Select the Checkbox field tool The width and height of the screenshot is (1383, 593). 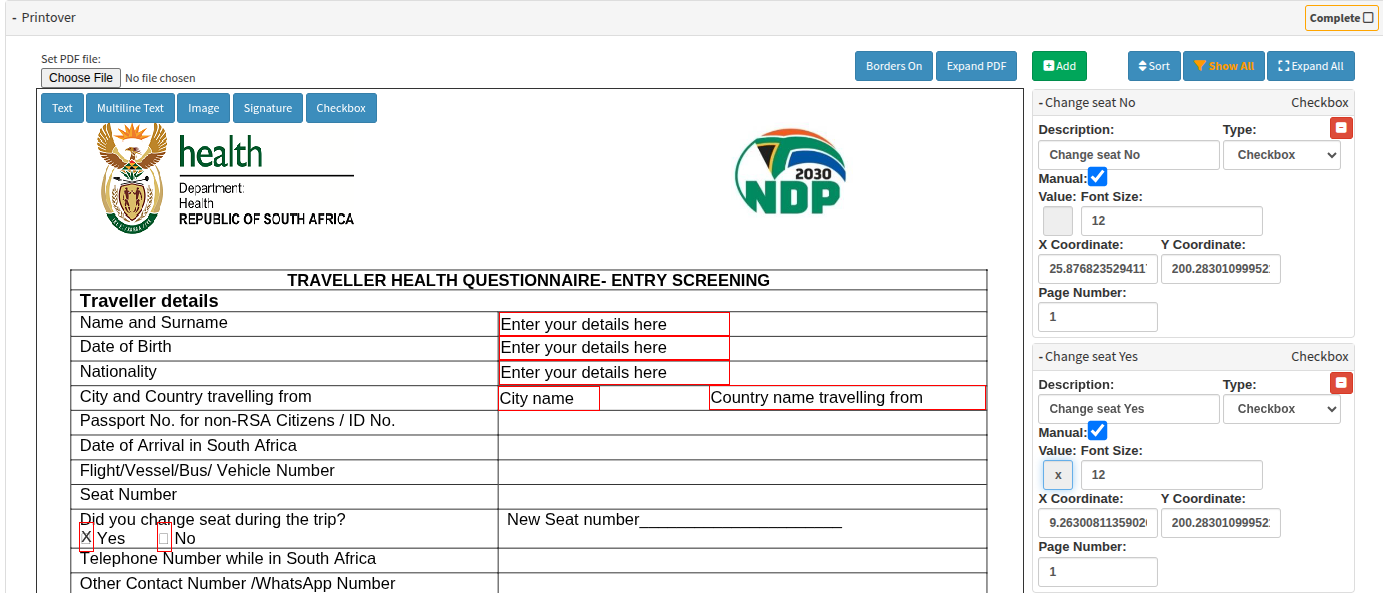coord(341,108)
